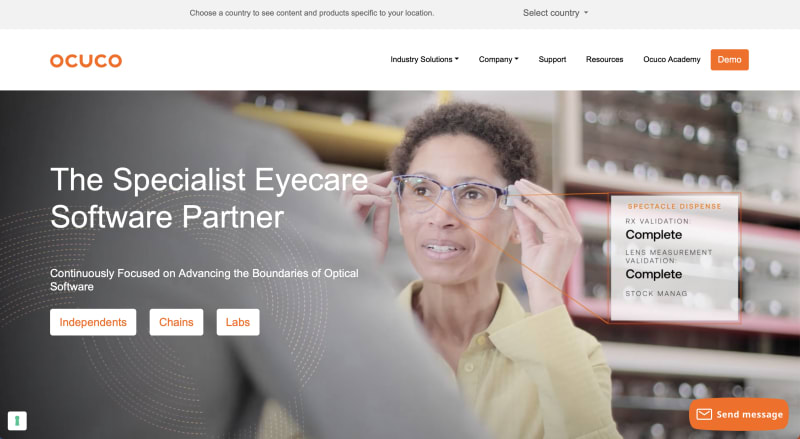Click the green accessibility icon at bottom left

17,421
